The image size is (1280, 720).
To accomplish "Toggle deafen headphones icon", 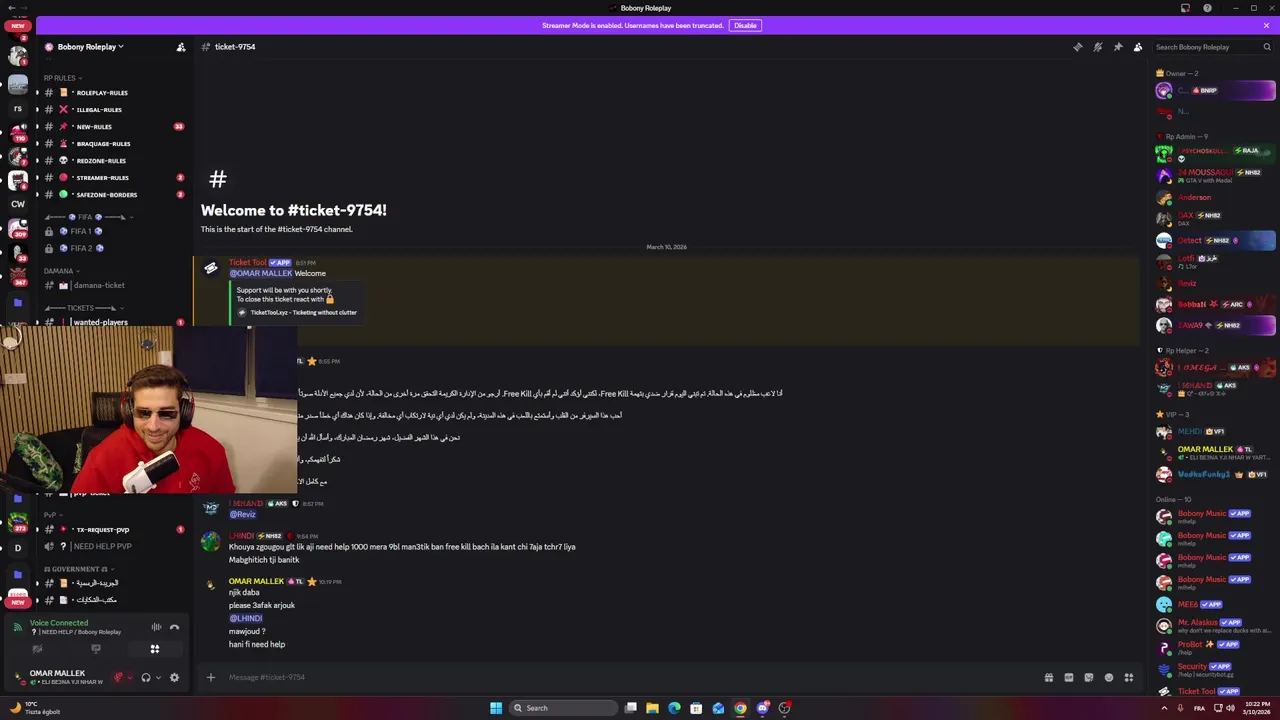I will click(146, 677).
